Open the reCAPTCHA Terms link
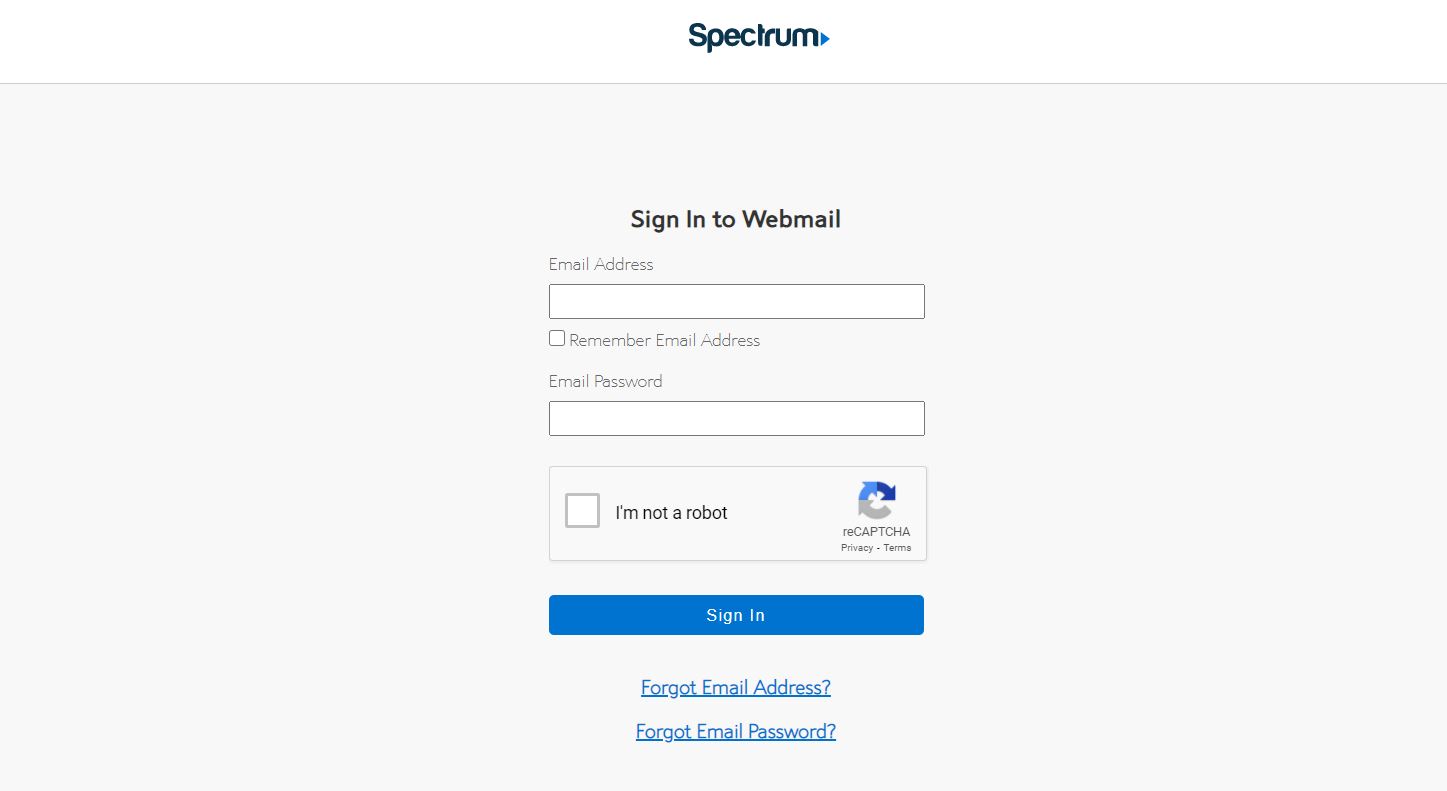The image size is (1447, 791). tap(897, 548)
